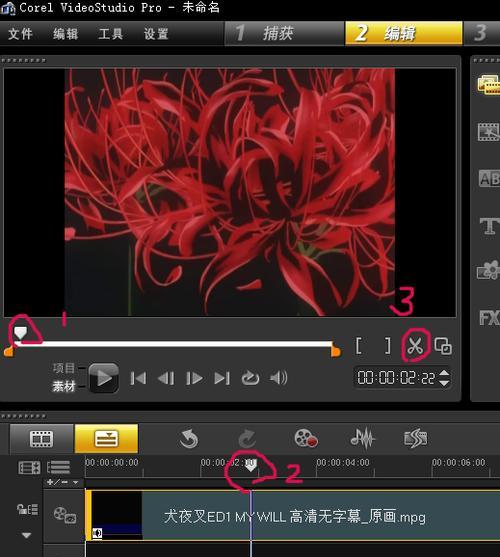Open the flower graphic library icon
Image resolution: width=500 pixels, height=557 pixels.
[489, 271]
